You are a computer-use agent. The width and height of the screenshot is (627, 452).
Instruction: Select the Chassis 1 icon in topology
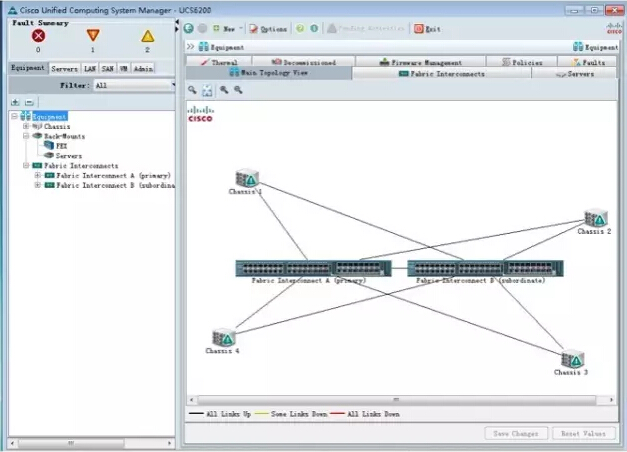pos(246,178)
